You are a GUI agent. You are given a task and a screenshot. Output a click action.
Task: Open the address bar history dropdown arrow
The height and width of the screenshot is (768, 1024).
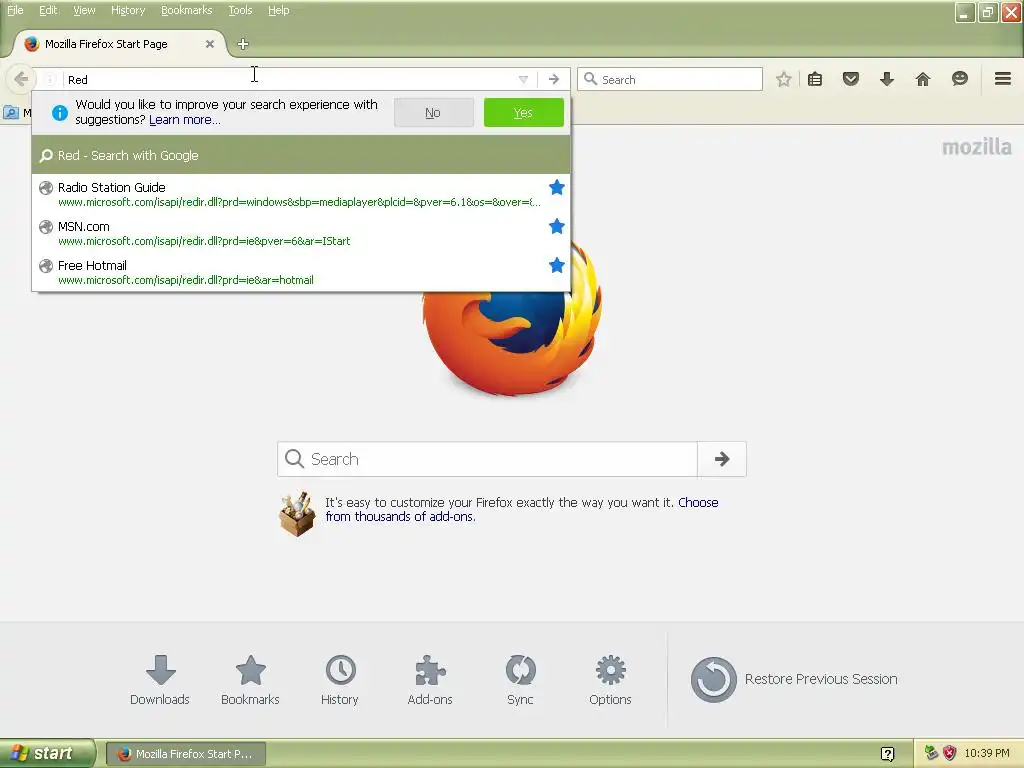(x=523, y=80)
